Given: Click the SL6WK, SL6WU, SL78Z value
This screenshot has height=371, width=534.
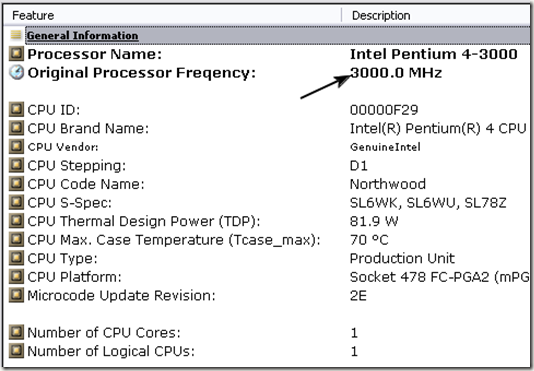Looking at the screenshot, I should pyautogui.click(x=428, y=203).
